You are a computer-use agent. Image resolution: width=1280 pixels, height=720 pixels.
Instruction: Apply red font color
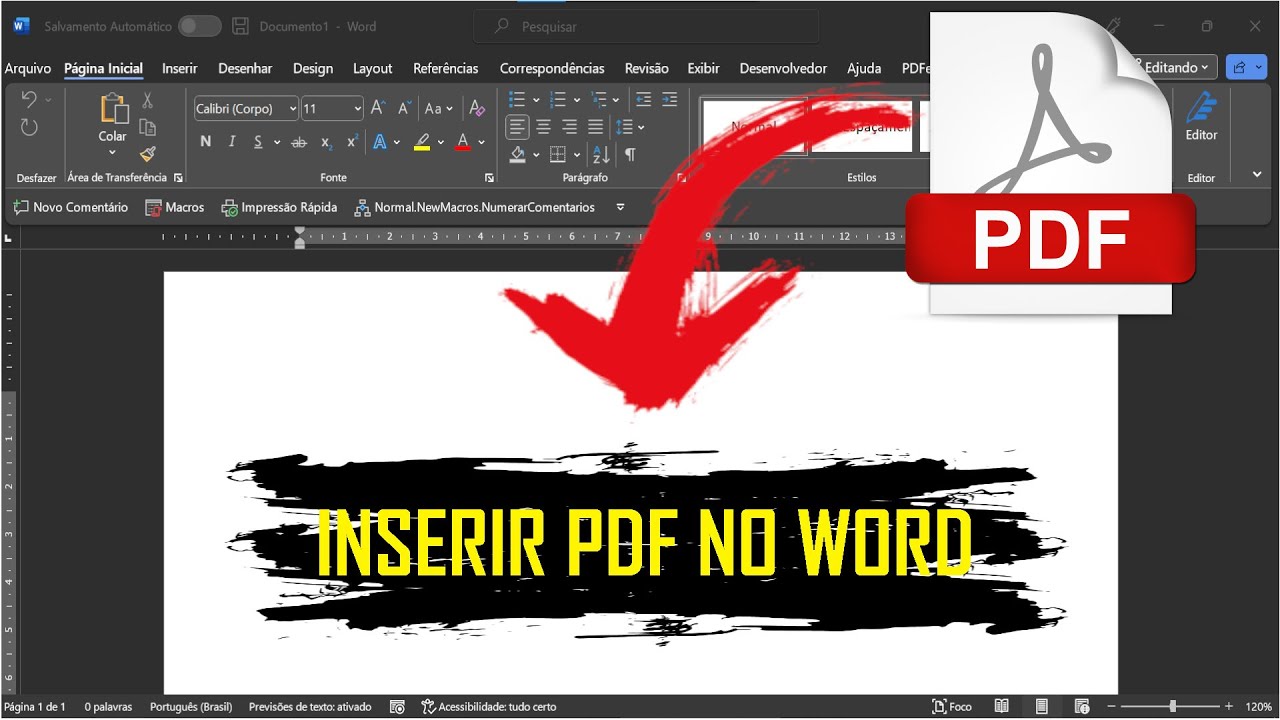462,142
